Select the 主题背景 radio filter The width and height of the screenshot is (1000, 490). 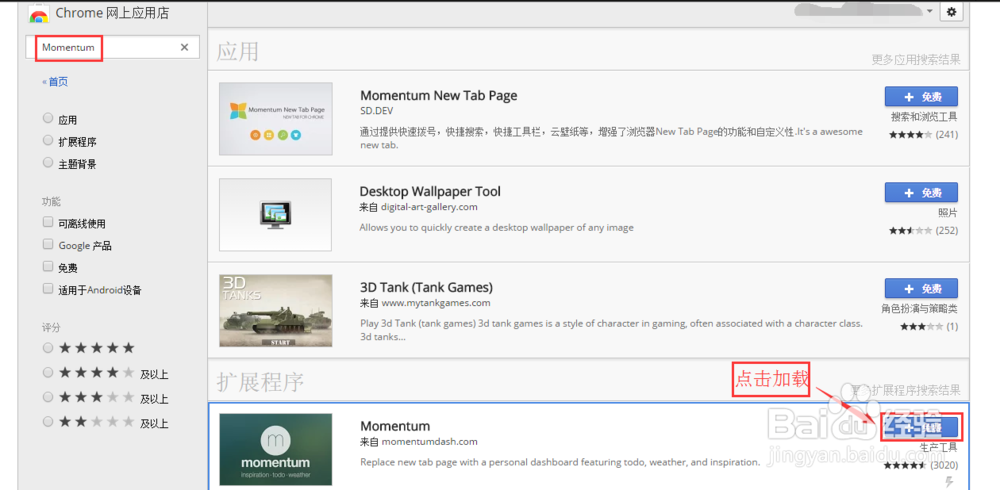pyautogui.click(x=48, y=163)
